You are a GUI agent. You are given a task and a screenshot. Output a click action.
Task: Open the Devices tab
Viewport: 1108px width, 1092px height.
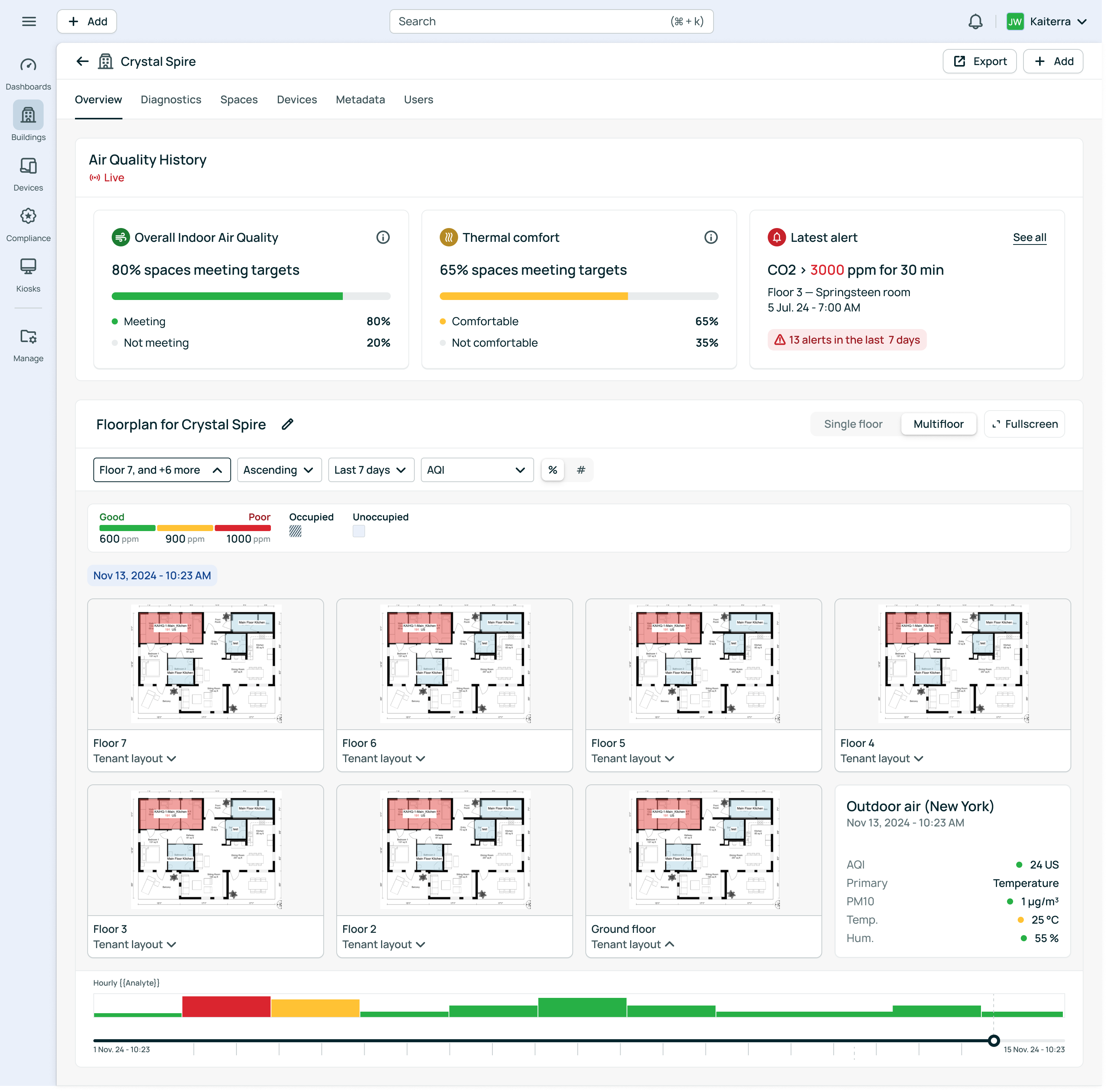click(297, 100)
